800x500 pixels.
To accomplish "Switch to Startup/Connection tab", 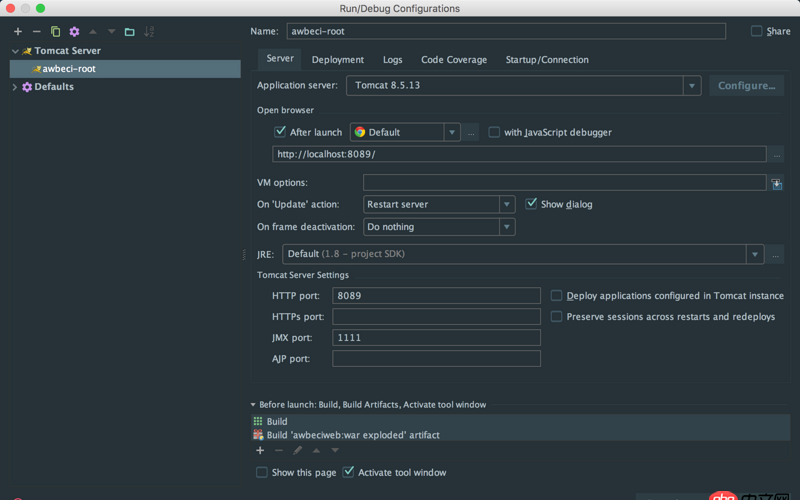I will click(547, 60).
